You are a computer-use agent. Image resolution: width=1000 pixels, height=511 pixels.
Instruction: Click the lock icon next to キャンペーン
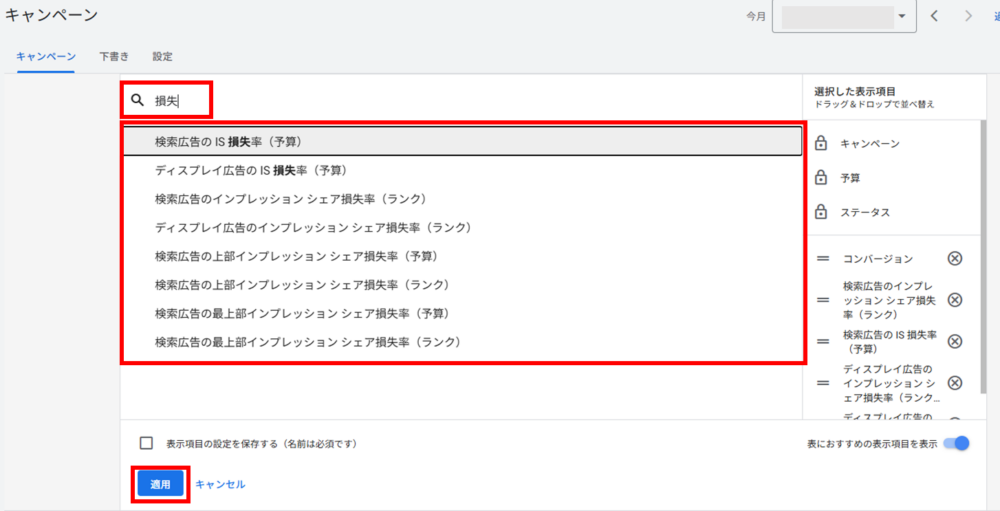point(821,144)
